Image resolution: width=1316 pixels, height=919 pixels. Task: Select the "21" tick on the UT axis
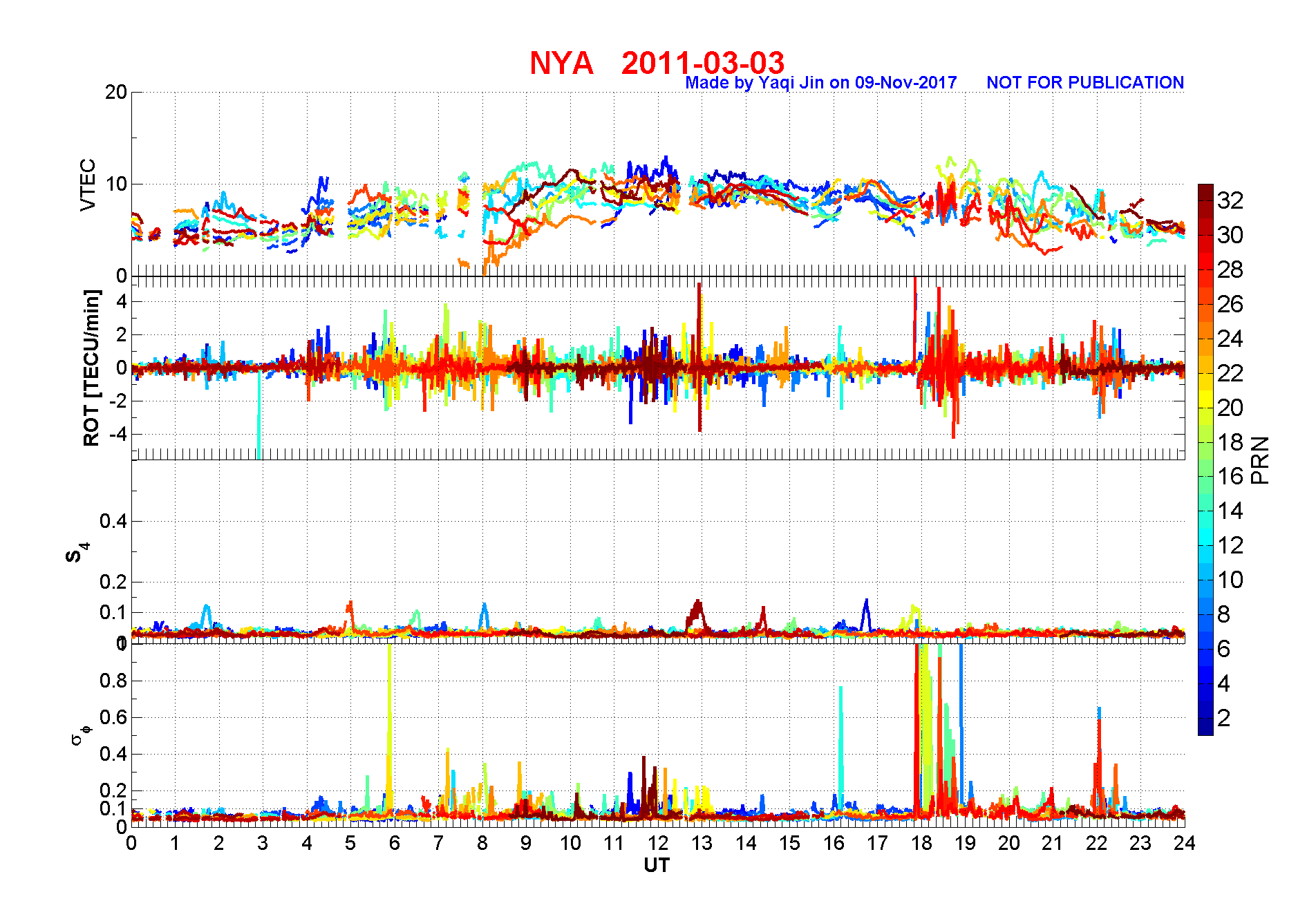1053,843
